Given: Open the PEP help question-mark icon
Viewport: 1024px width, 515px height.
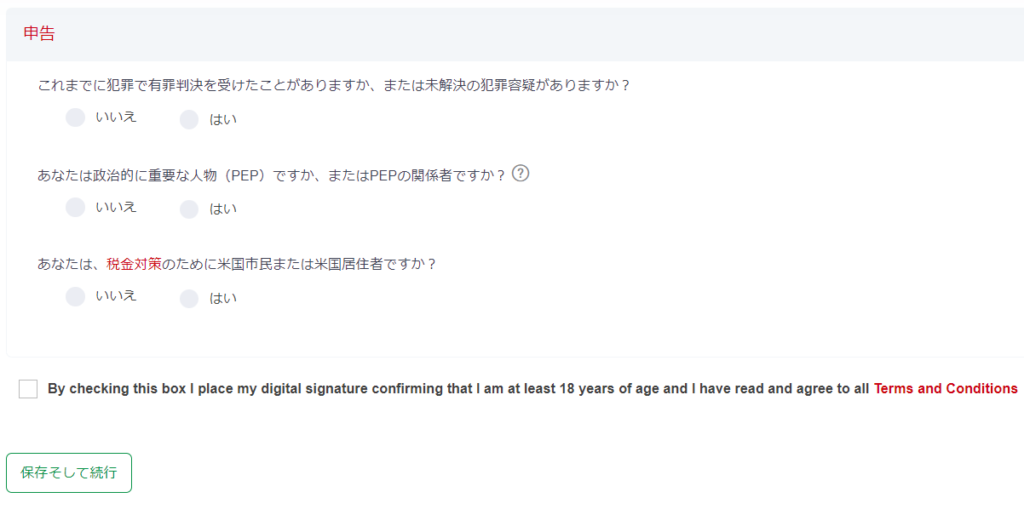Looking at the screenshot, I should (x=520, y=173).
